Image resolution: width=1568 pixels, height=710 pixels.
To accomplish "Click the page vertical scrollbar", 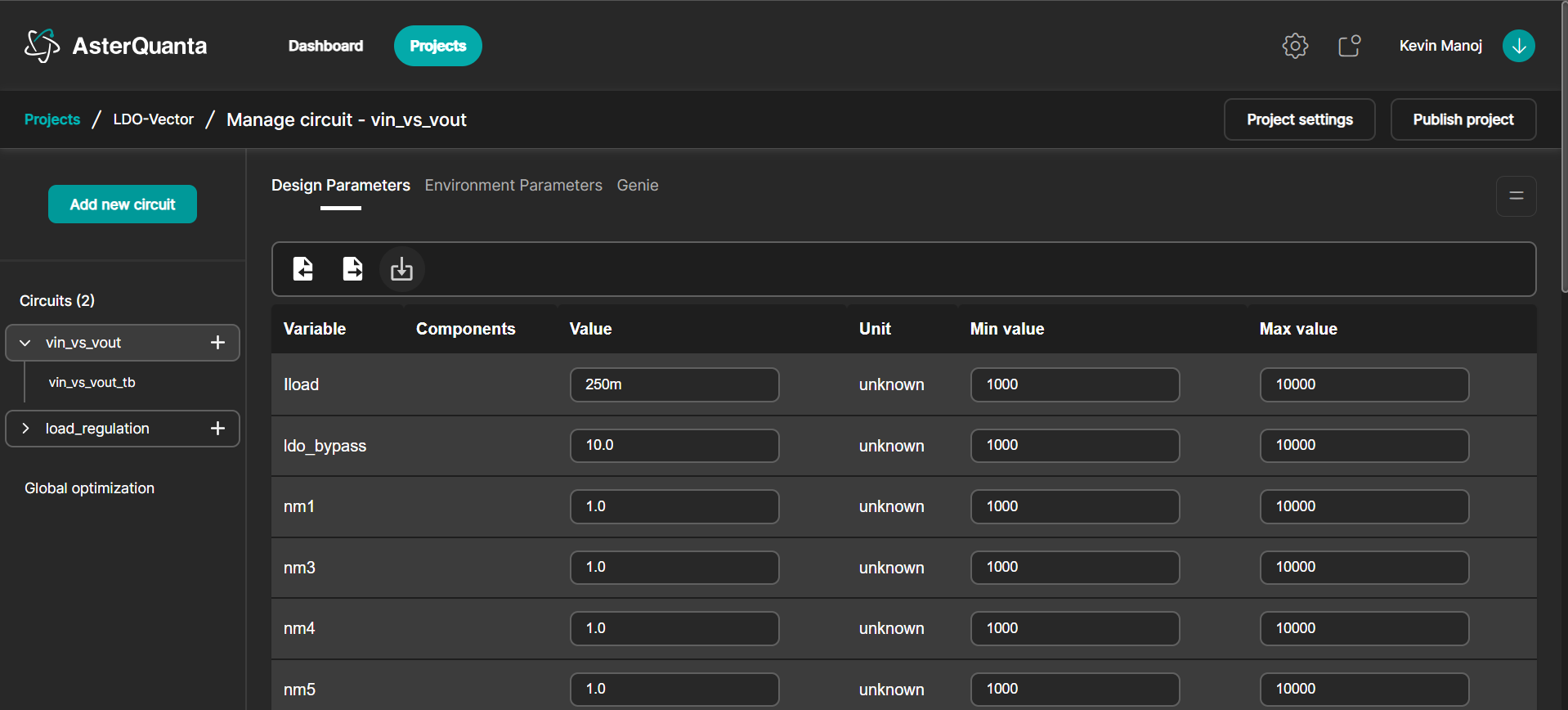I will 1564,147.
